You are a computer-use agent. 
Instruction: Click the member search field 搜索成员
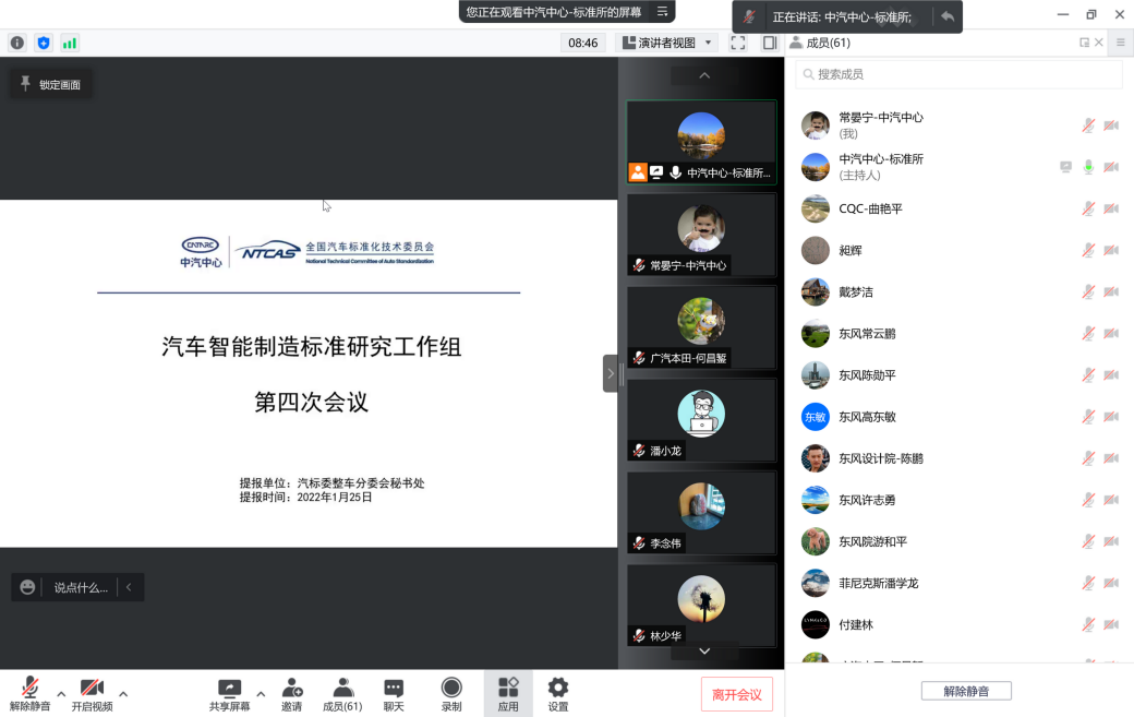tap(957, 74)
